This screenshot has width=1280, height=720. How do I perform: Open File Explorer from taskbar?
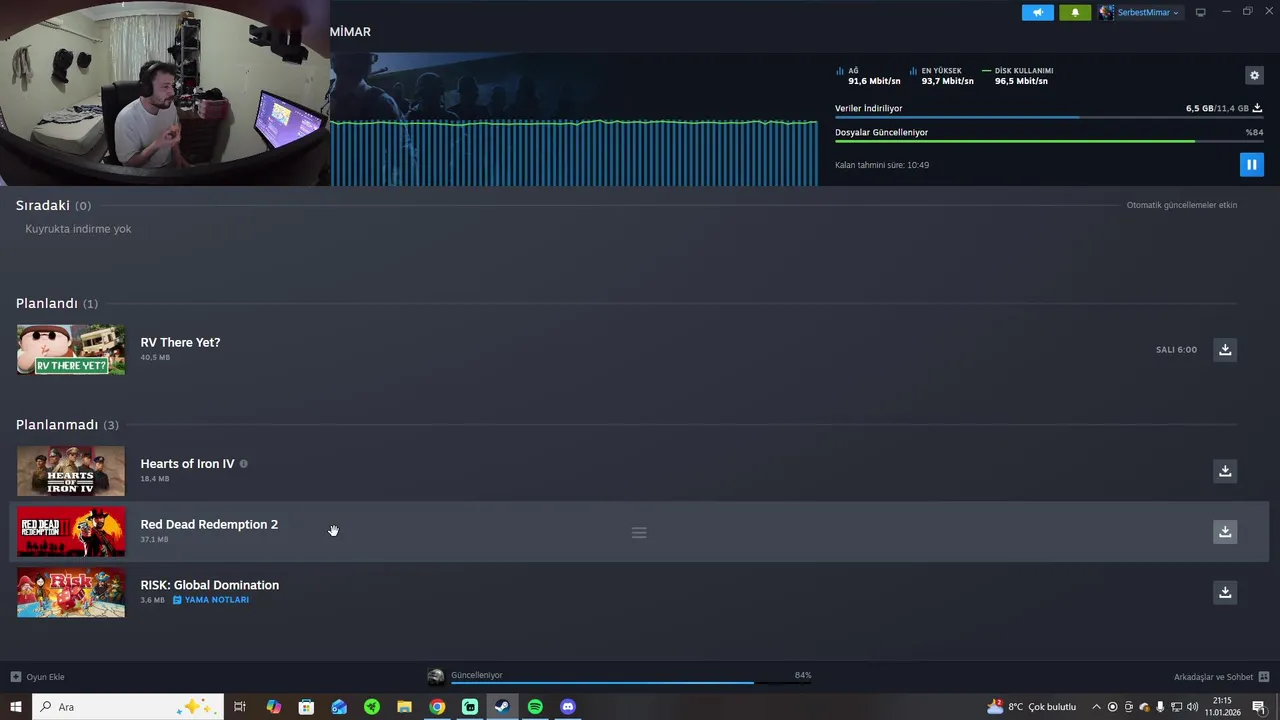pos(404,707)
